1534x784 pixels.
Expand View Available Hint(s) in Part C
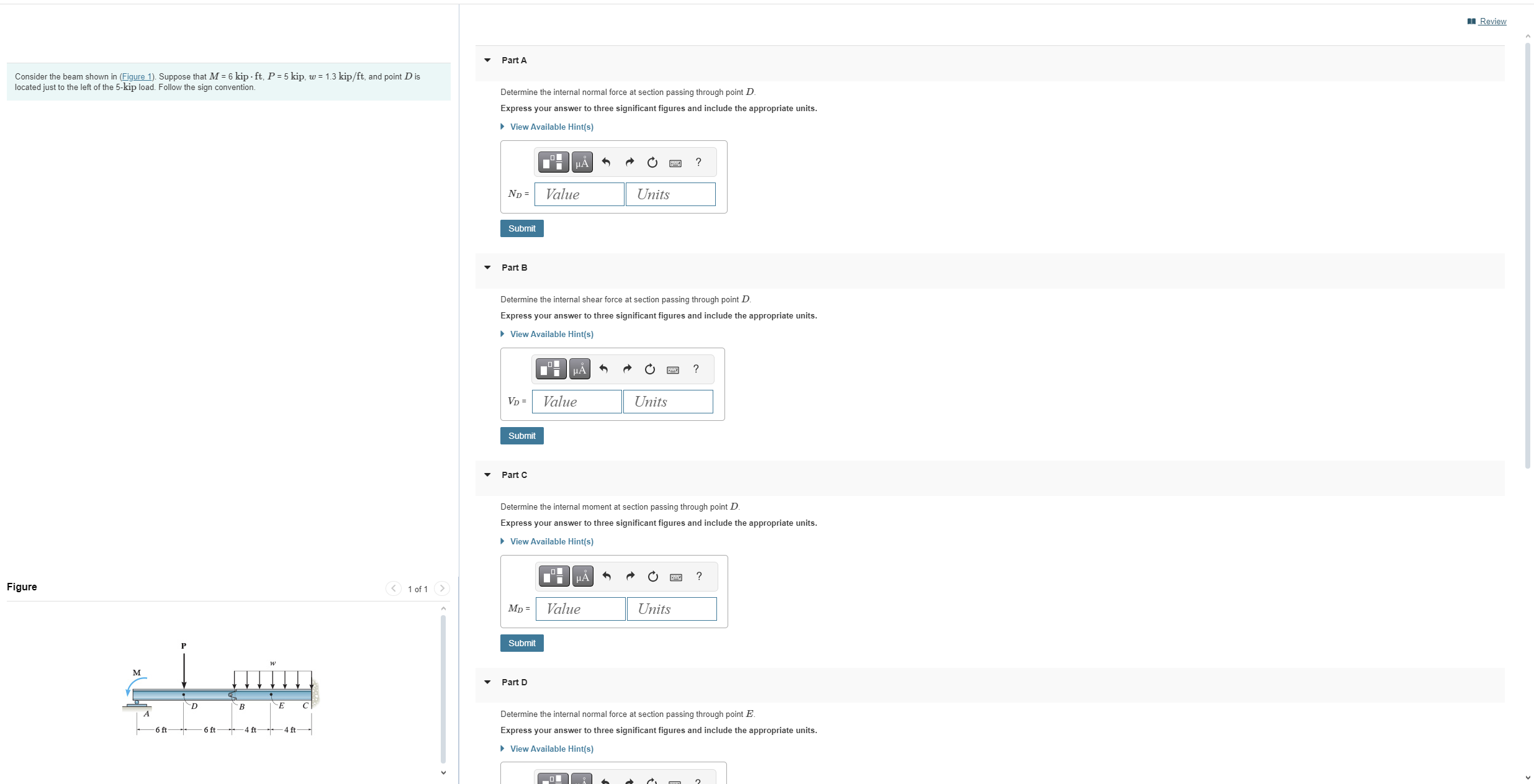point(551,541)
